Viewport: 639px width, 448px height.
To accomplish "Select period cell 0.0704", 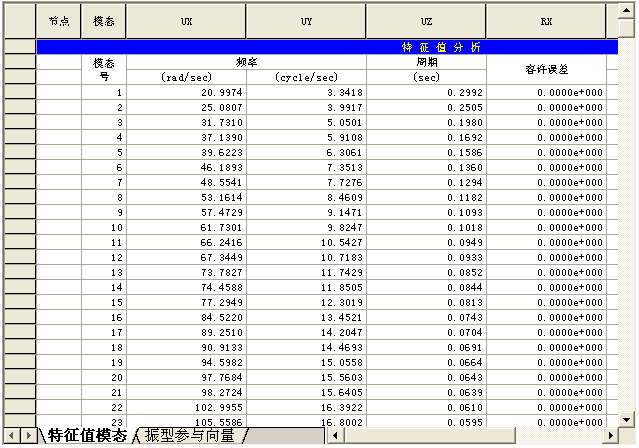I will [x=426, y=333].
